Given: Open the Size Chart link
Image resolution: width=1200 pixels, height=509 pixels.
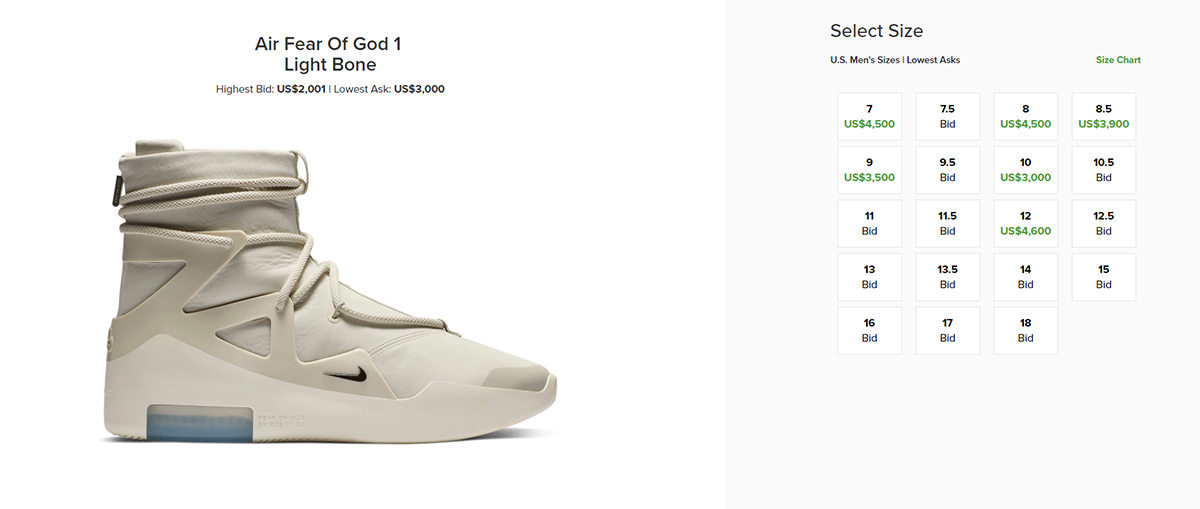Looking at the screenshot, I should [x=1118, y=60].
